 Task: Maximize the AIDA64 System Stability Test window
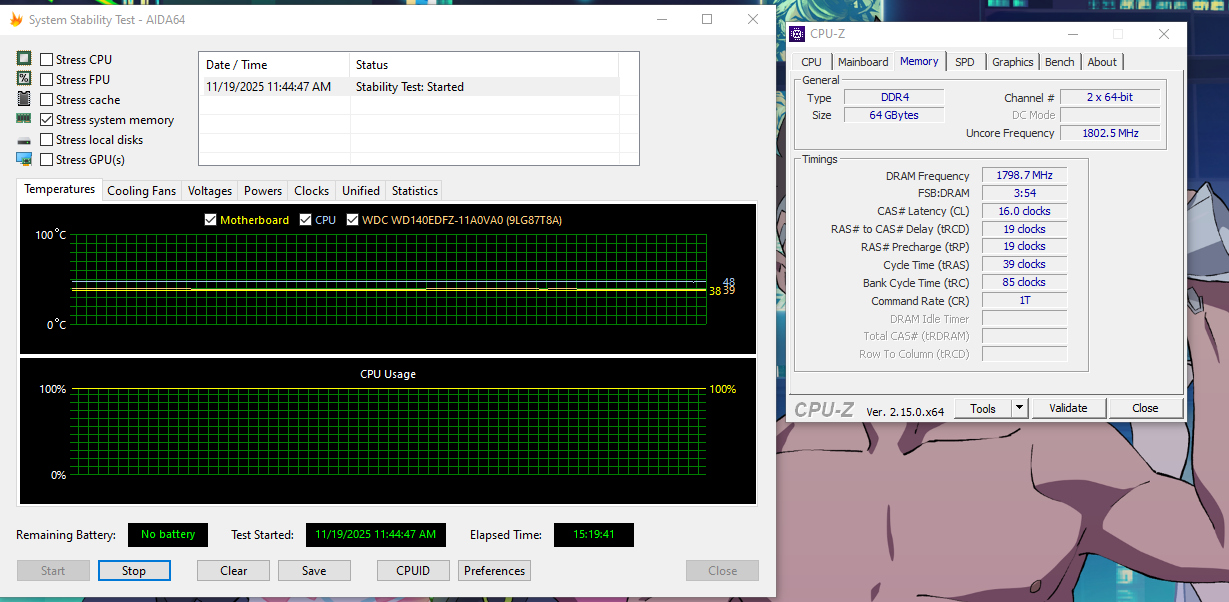point(707,19)
